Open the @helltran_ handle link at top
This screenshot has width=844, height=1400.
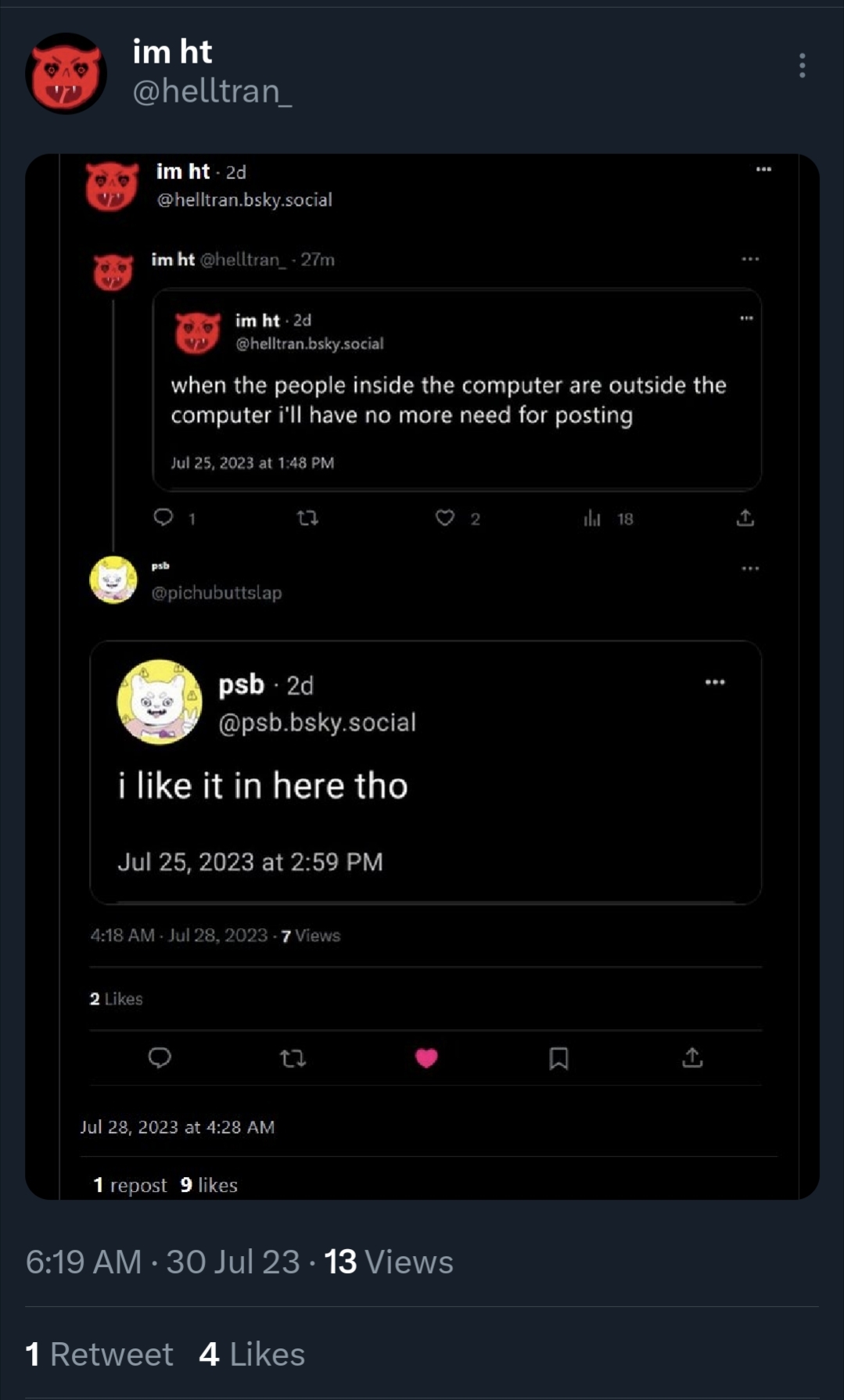click(x=212, y=92)
